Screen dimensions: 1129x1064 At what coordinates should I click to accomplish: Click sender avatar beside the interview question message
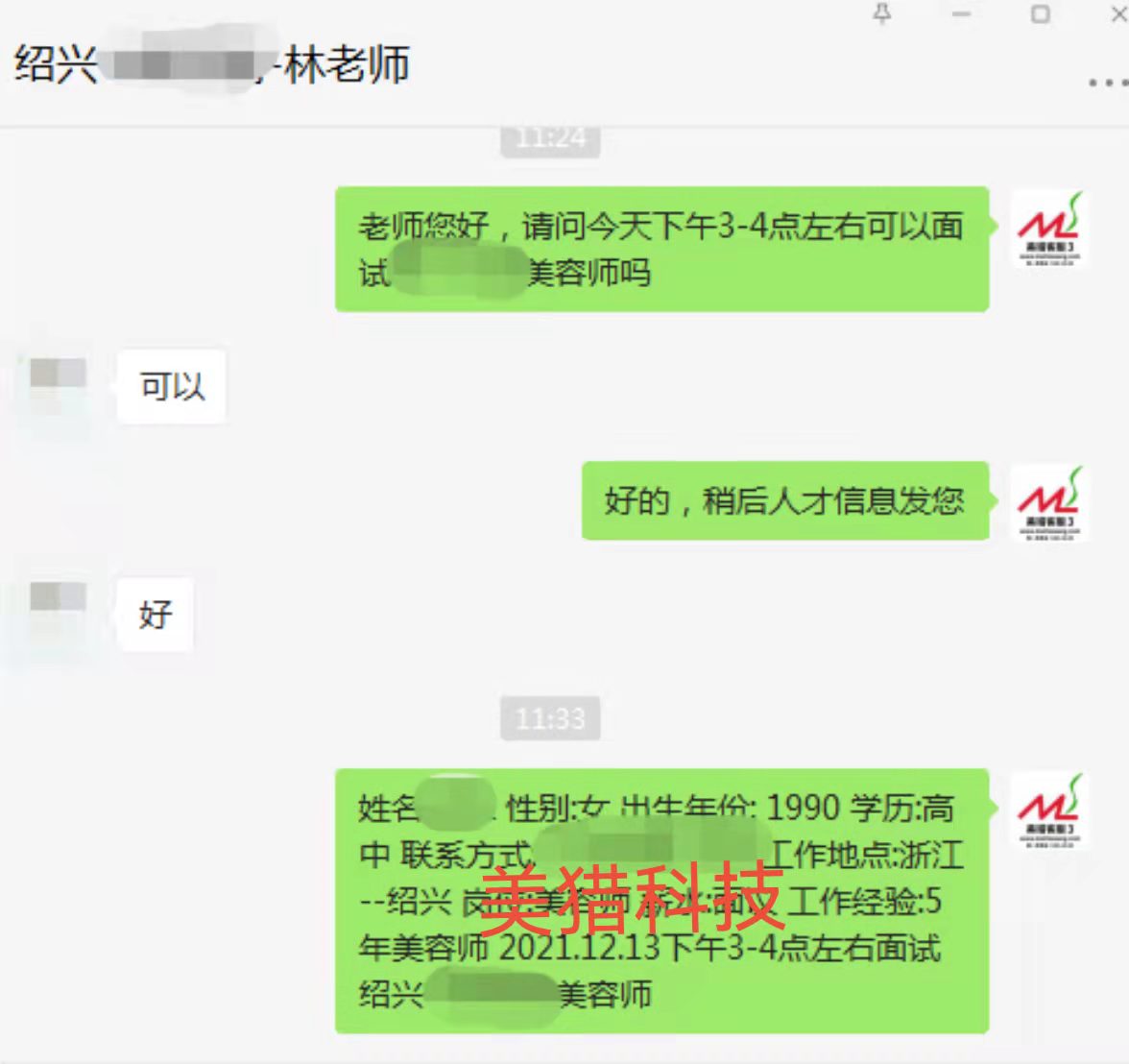[1048, 230]
